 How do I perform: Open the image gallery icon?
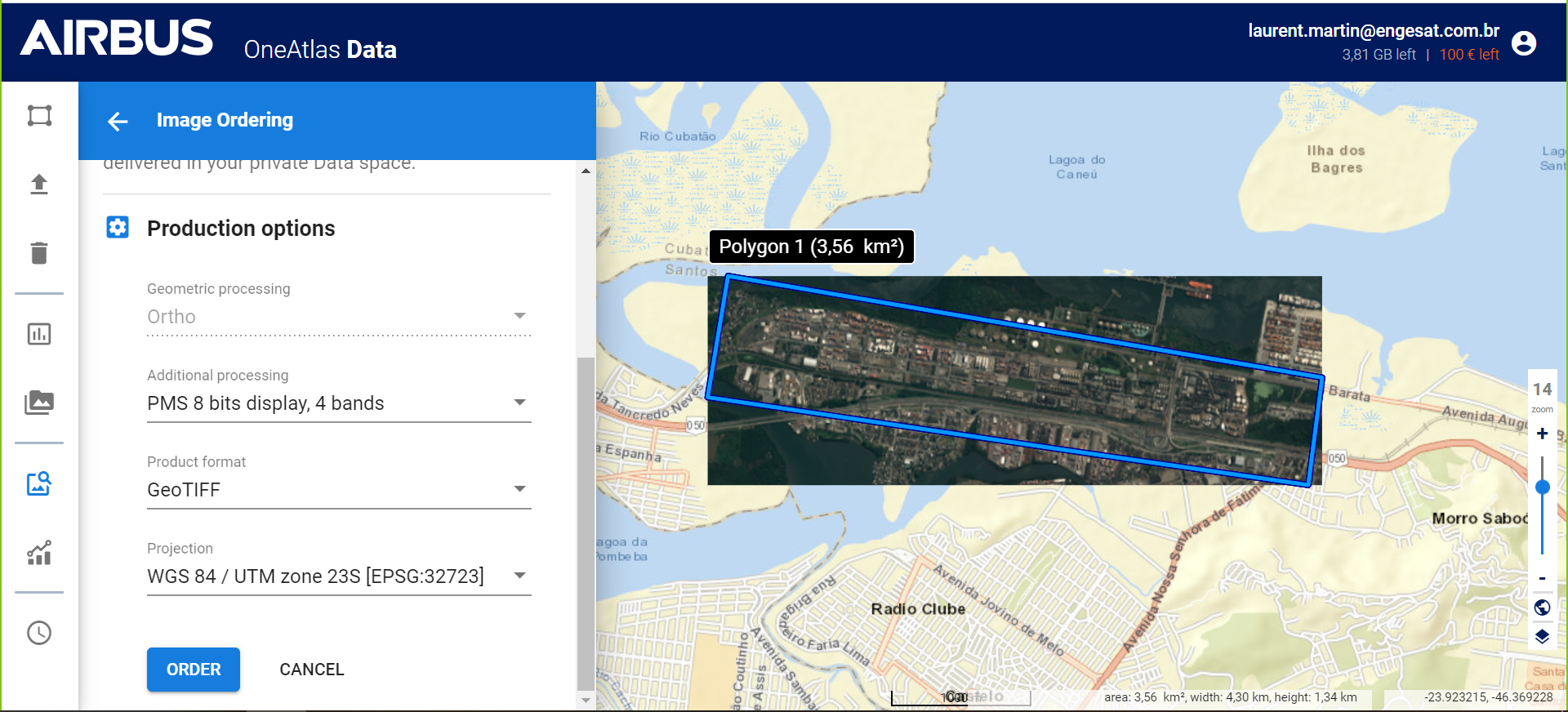[x=39, y=403]
